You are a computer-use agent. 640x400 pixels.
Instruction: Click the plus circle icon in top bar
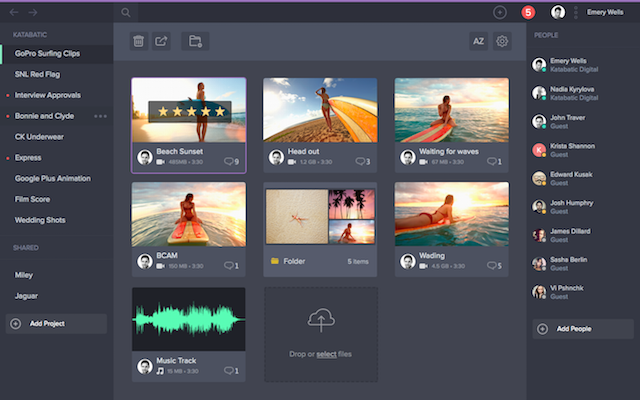pyautogui.click(x=500, y=12)
